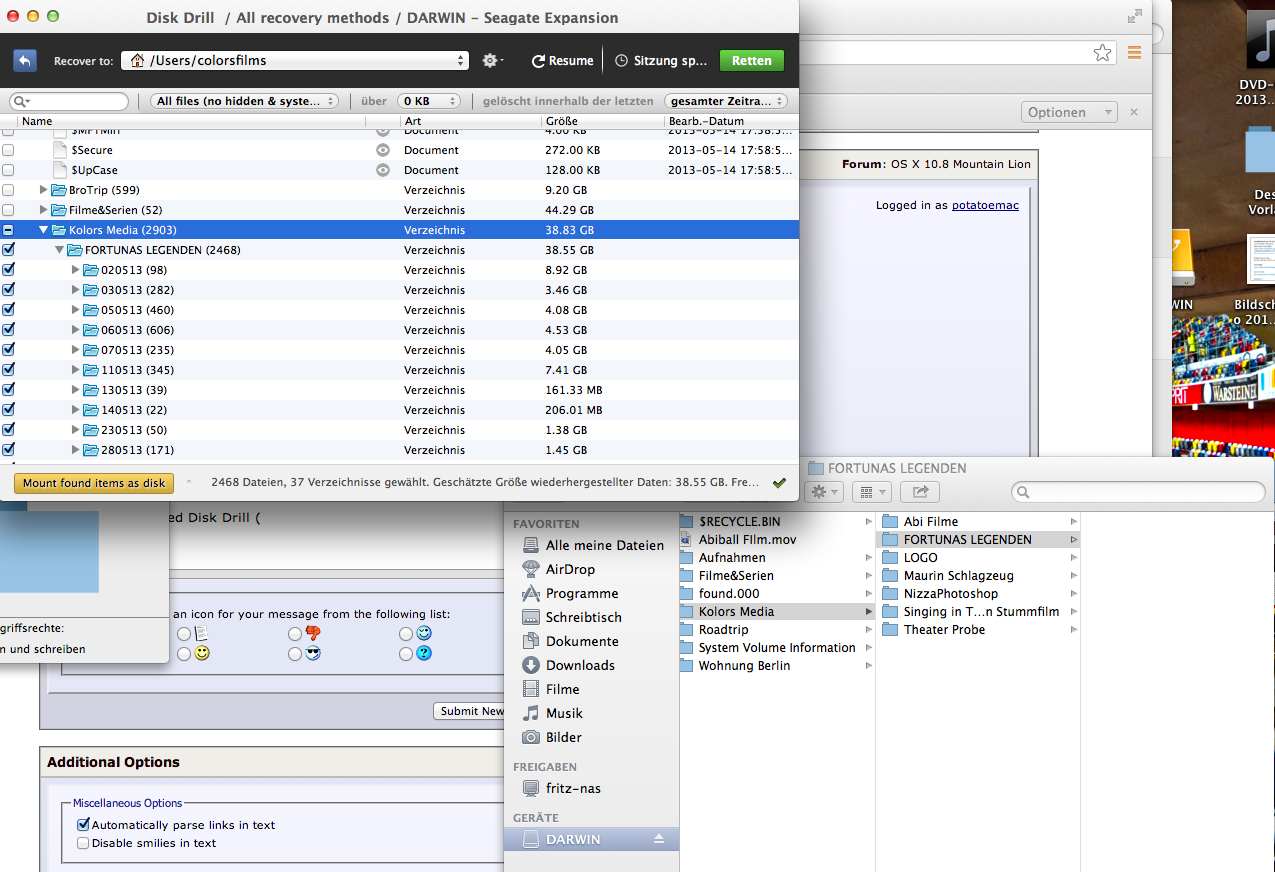Image resolution: width=1275 pixels, height=872 pixels.
Task: Expand the Filme&Serien folder in Disk Drill
Action: (x=43, y=210)
